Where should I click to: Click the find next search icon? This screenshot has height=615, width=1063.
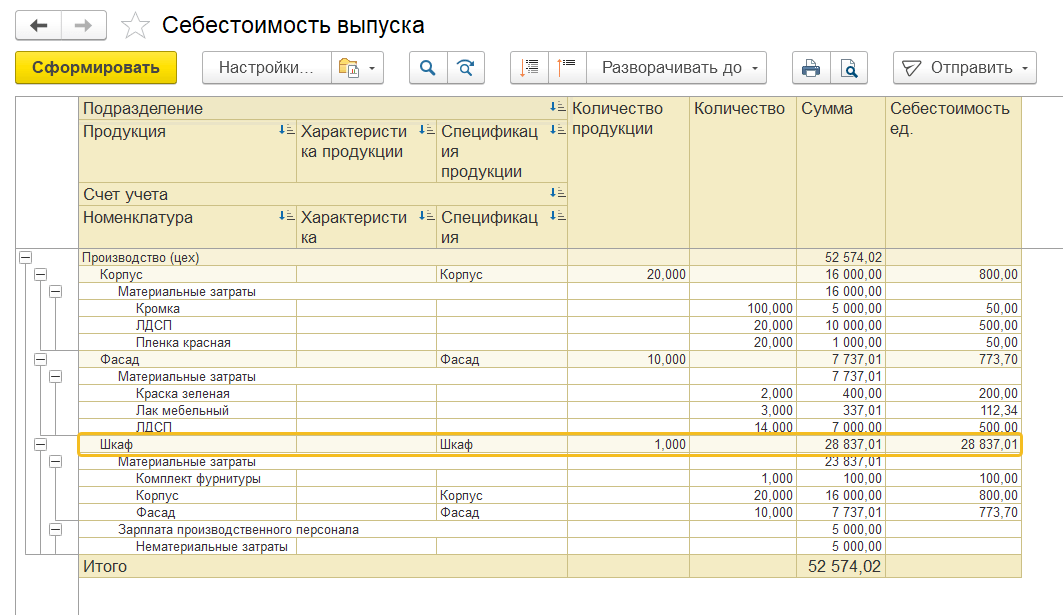465,68
